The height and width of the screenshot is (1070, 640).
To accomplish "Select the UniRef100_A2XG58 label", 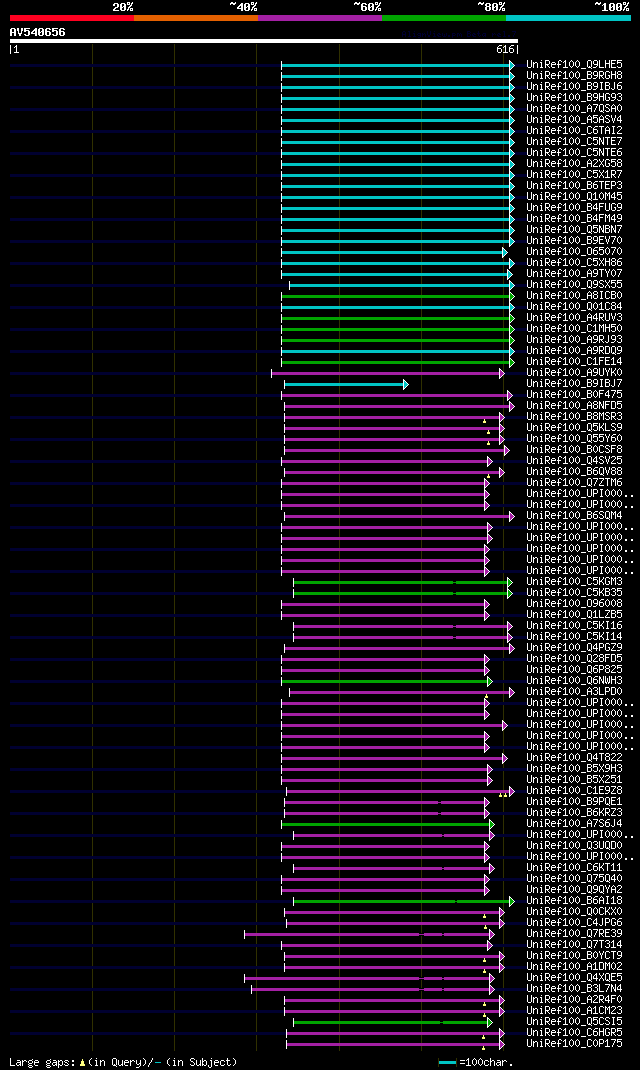I will [x=574, y=164].
